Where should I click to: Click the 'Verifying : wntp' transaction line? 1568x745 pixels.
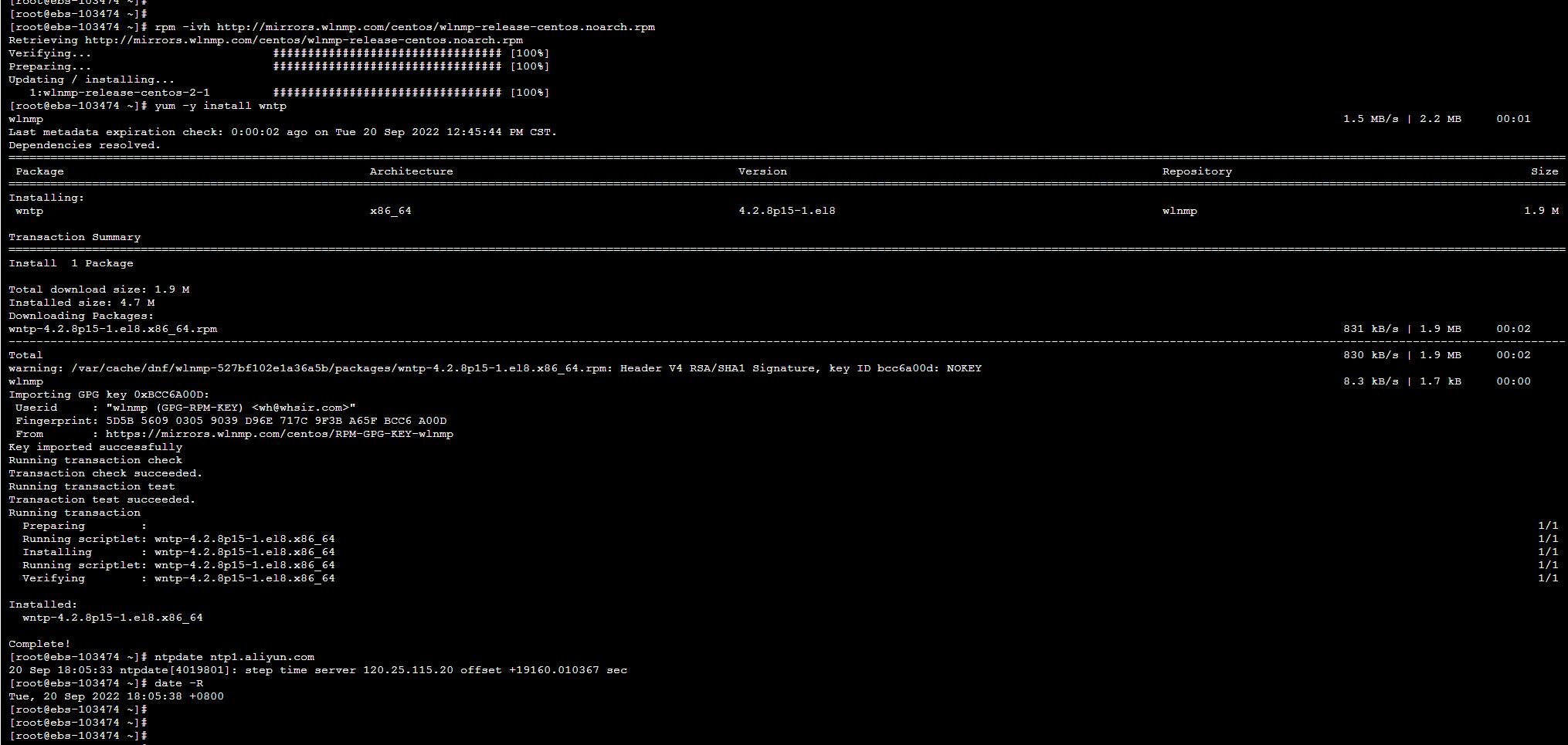tap(178, 578)
